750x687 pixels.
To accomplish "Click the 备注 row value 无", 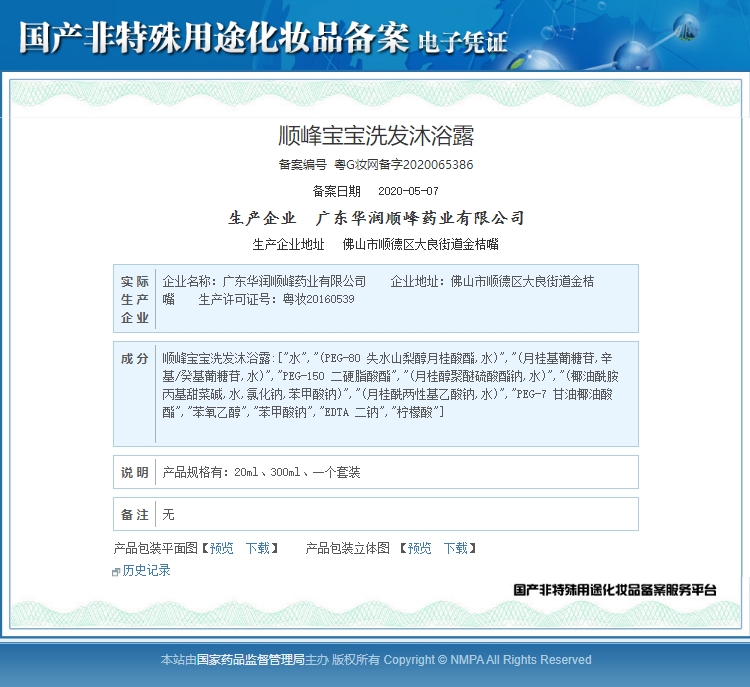I will [x=168, y=514].
